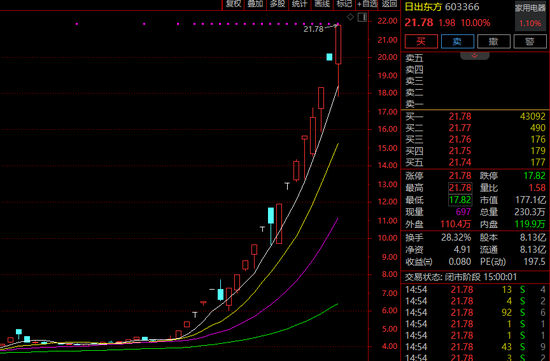The image size is (550, 361).
Task: Open 多股 multi-stock view
Action: tap(277, 4)
